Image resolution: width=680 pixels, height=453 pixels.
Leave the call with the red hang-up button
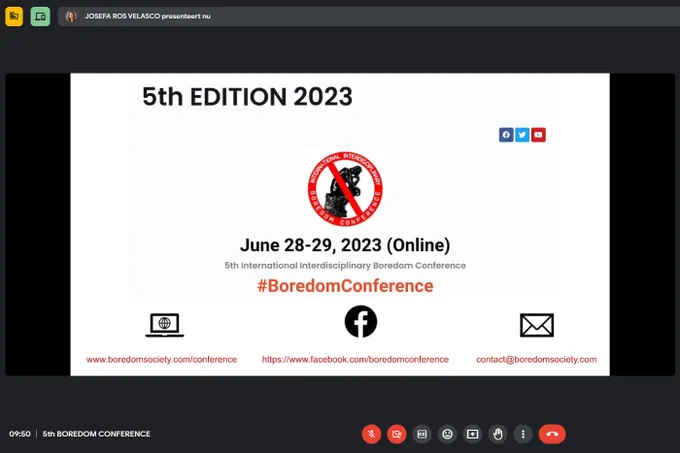click(x=552, y=434)
